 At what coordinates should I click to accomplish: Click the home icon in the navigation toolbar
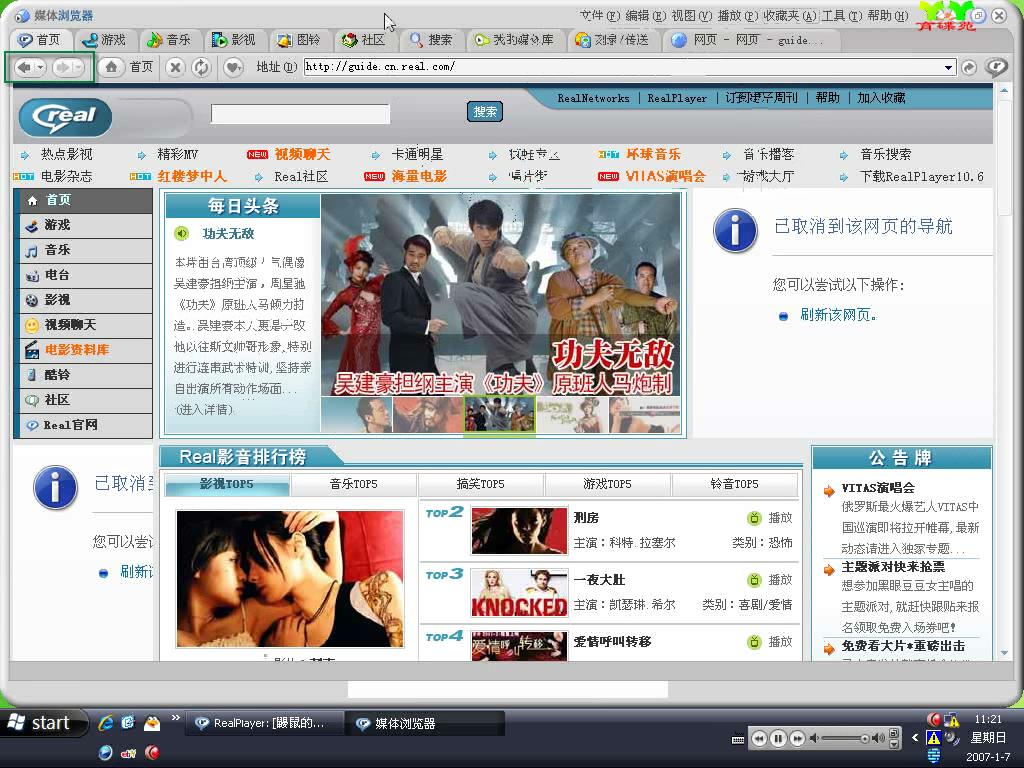pyautogui.click(x=111, y=67)
